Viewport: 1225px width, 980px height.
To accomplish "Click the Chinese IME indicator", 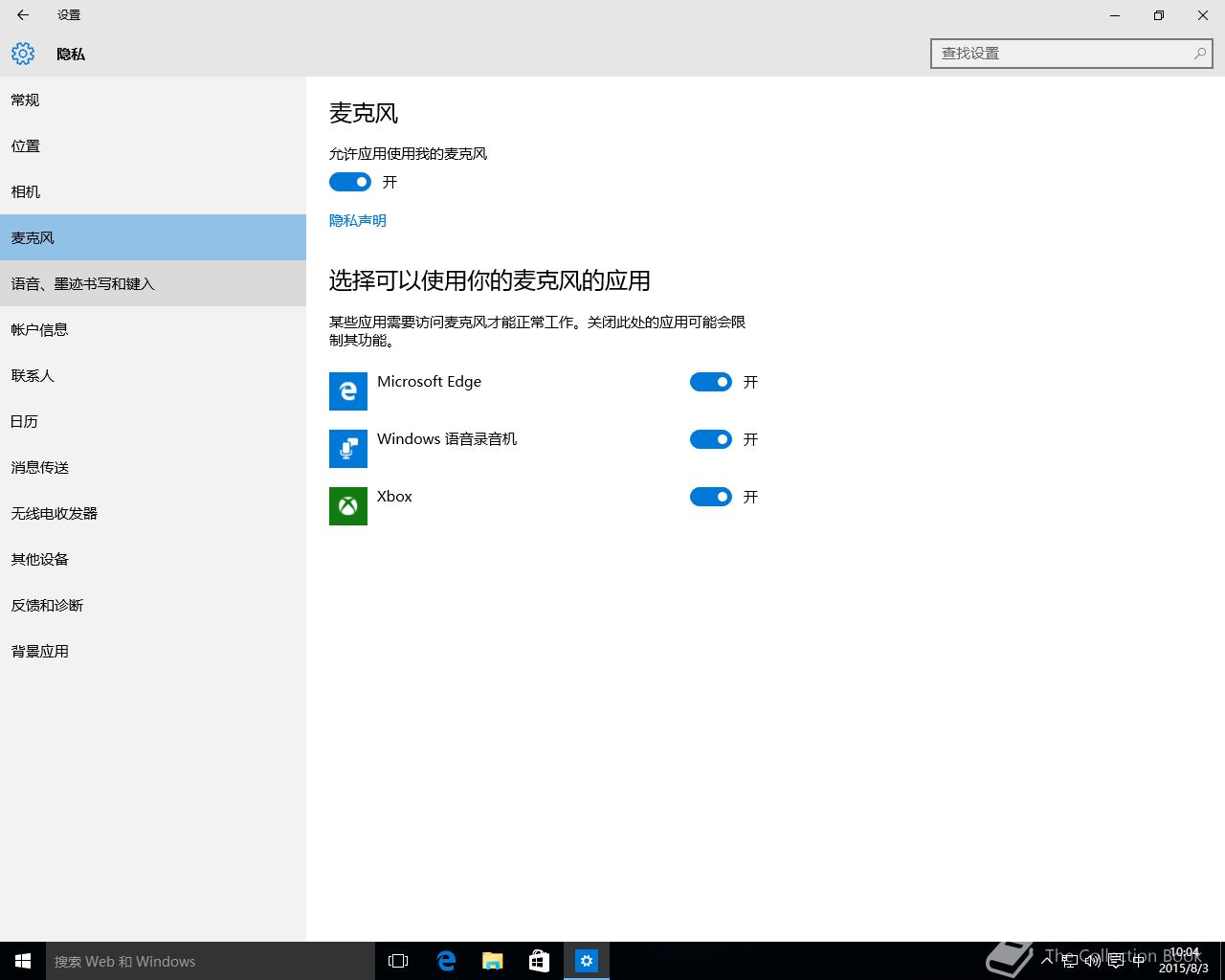I will [x=1138, y=961].
